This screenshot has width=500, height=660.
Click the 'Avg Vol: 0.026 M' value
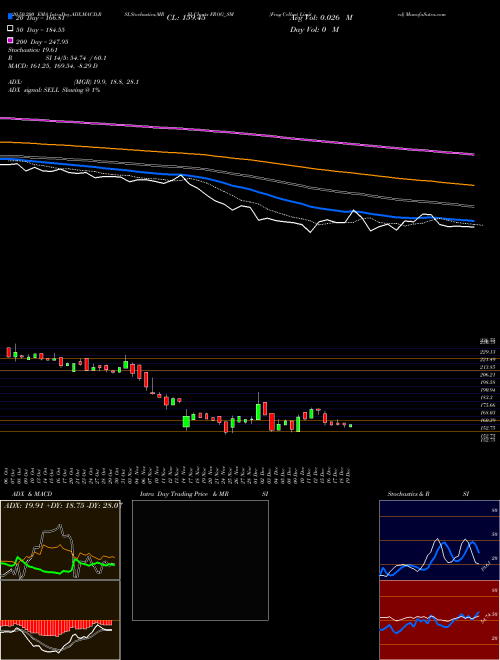(321, 18)
